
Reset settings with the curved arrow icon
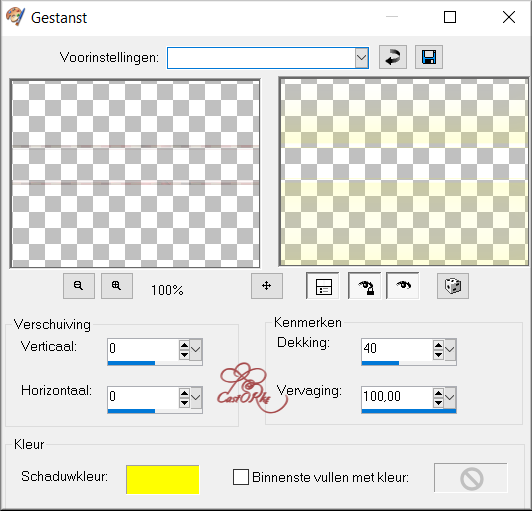click(x=393, y=57)
